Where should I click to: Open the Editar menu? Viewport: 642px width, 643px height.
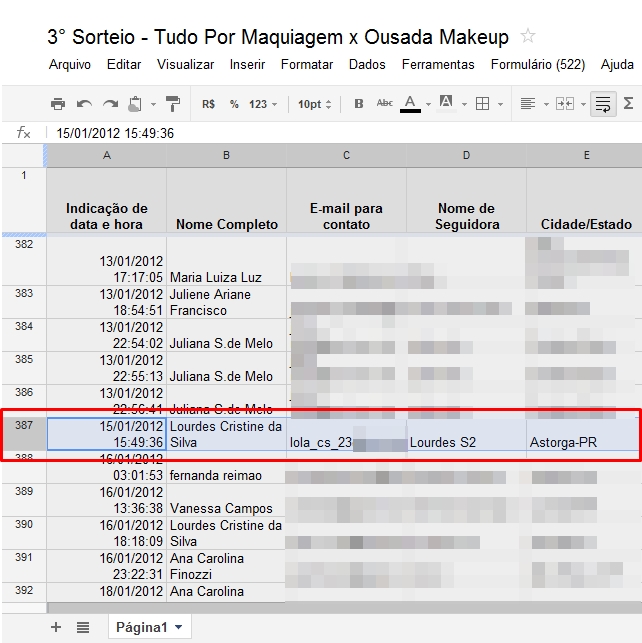coord(124,65)
